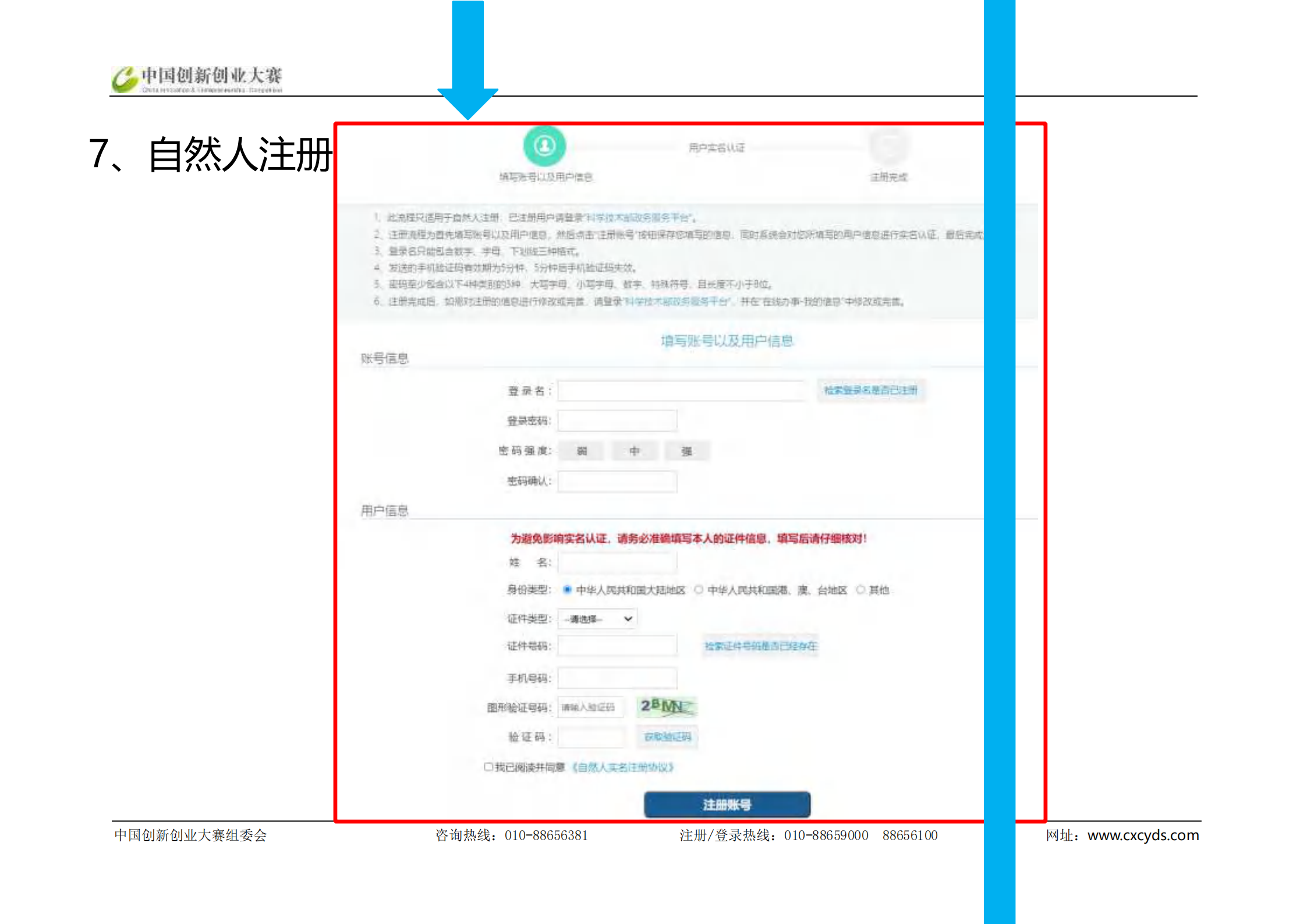The width and height of the screenshot is (1307, 924).
Task: Click the 获取验证码 button
Action: pos(667,737)
